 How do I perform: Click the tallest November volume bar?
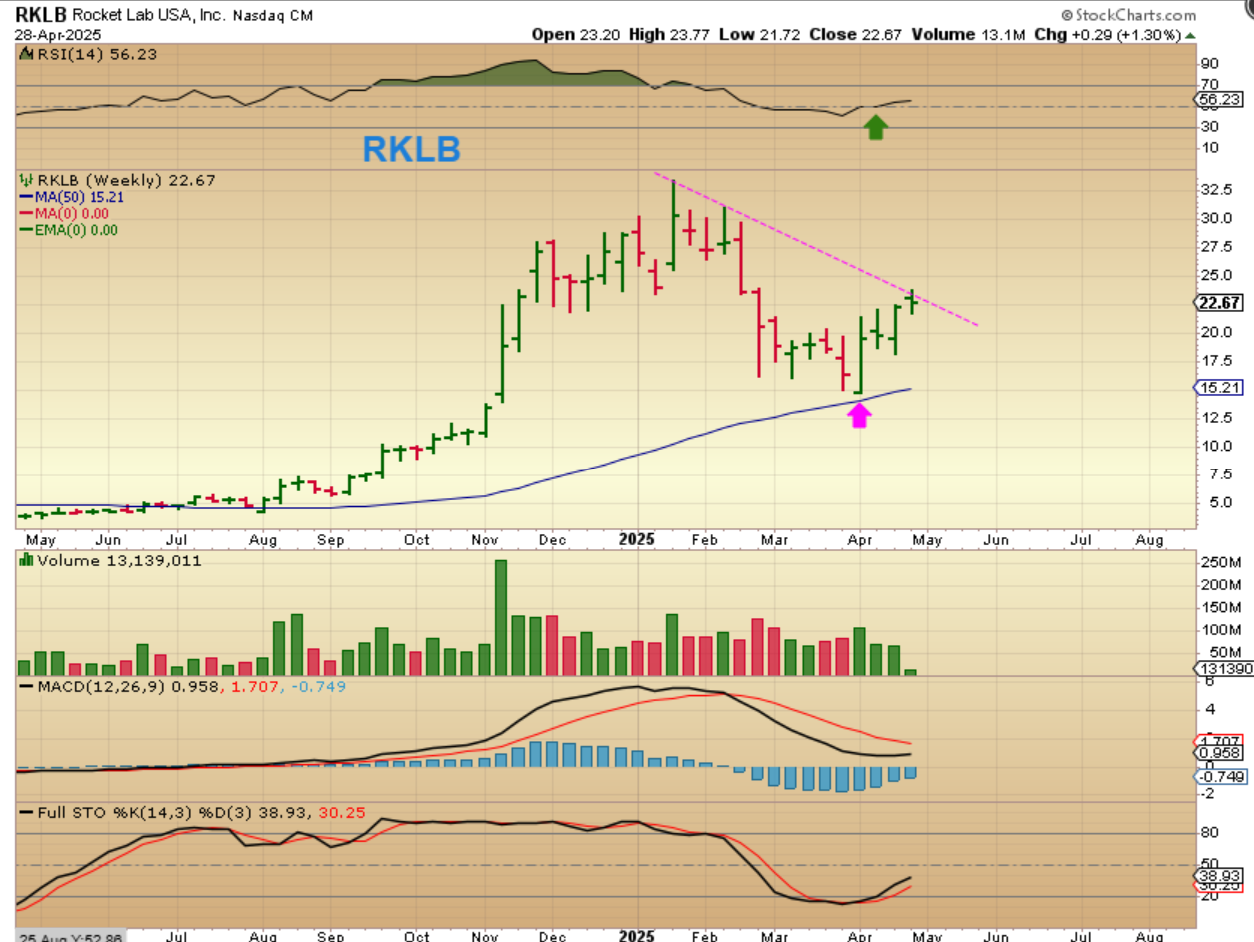pyautogui.click(x=501, y=618)
